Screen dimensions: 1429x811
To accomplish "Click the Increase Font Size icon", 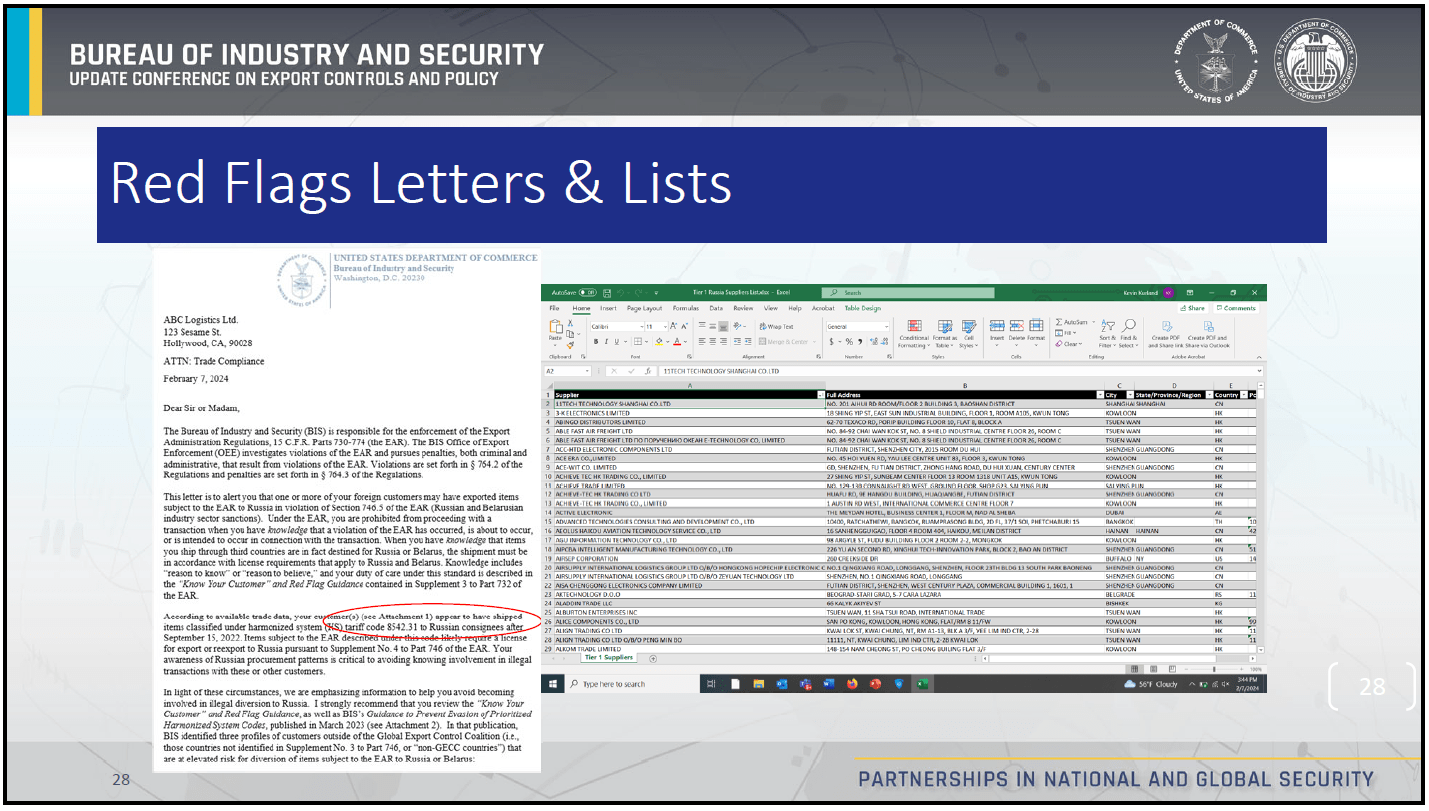I will pos(673,326).
